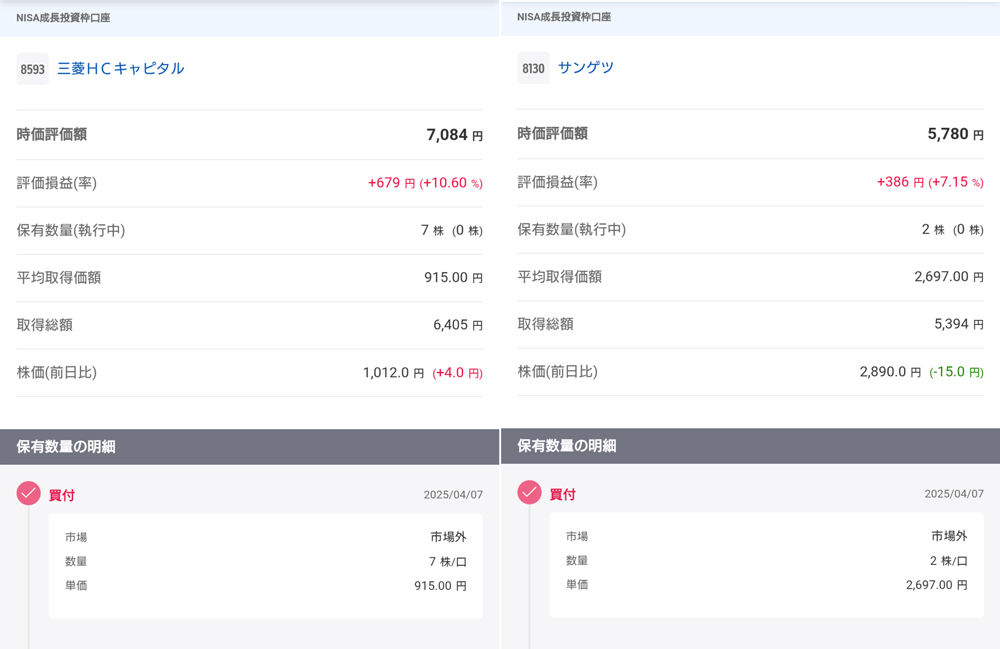Click the +679 円 (+10.60 %) profit value
This screenshot has width=1000, height=649.
tap(425, 183)
